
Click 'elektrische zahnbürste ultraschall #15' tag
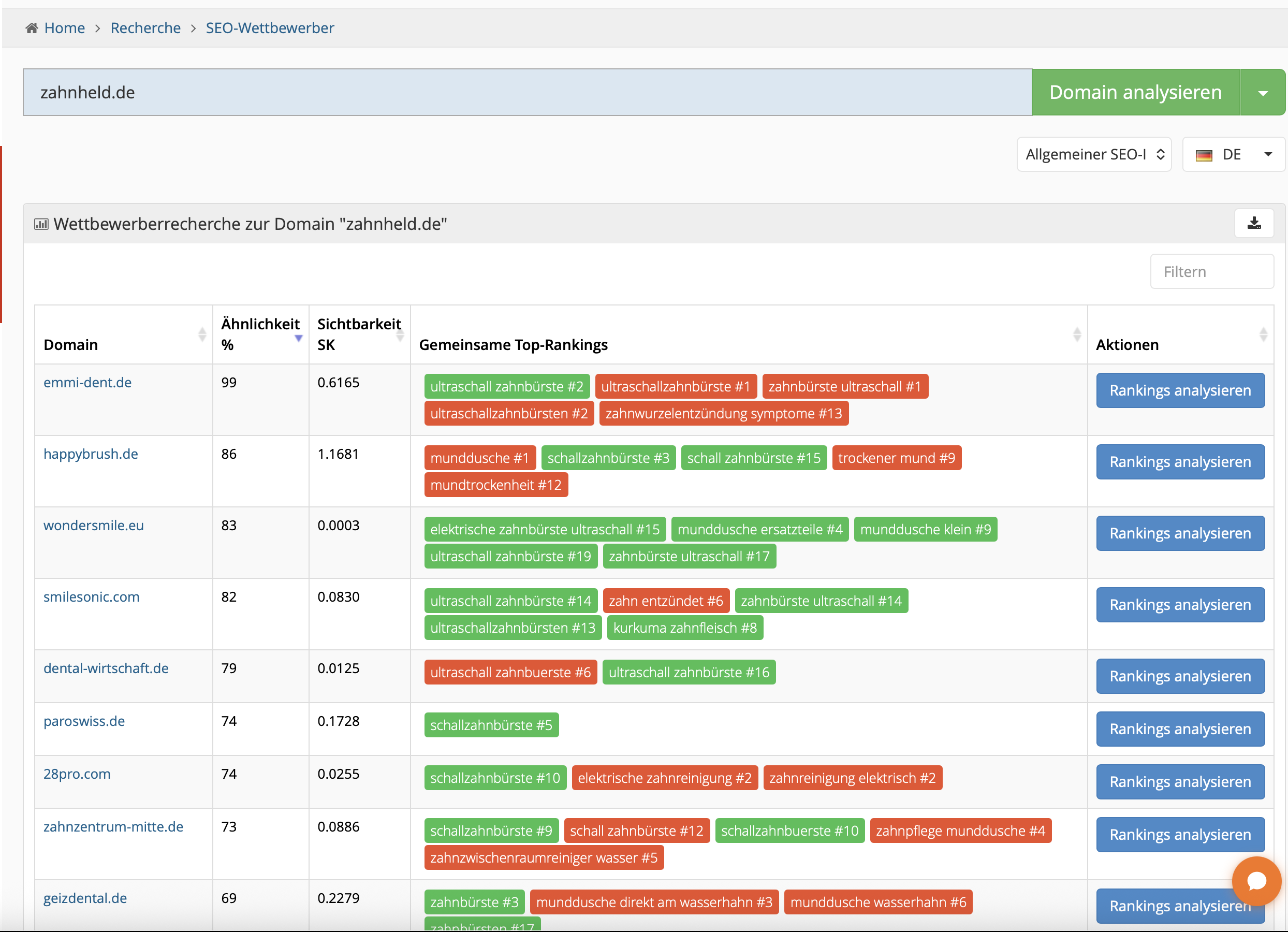pos(545,530)
